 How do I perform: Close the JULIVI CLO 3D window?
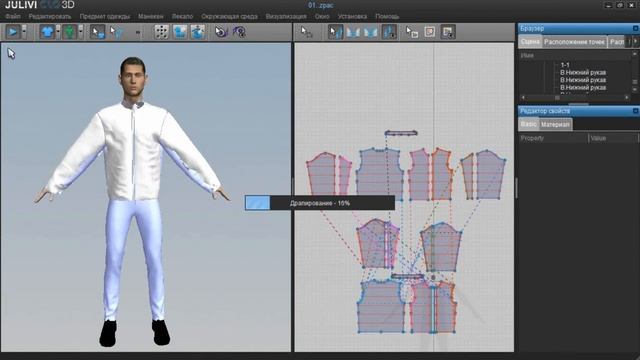[631, 5]
